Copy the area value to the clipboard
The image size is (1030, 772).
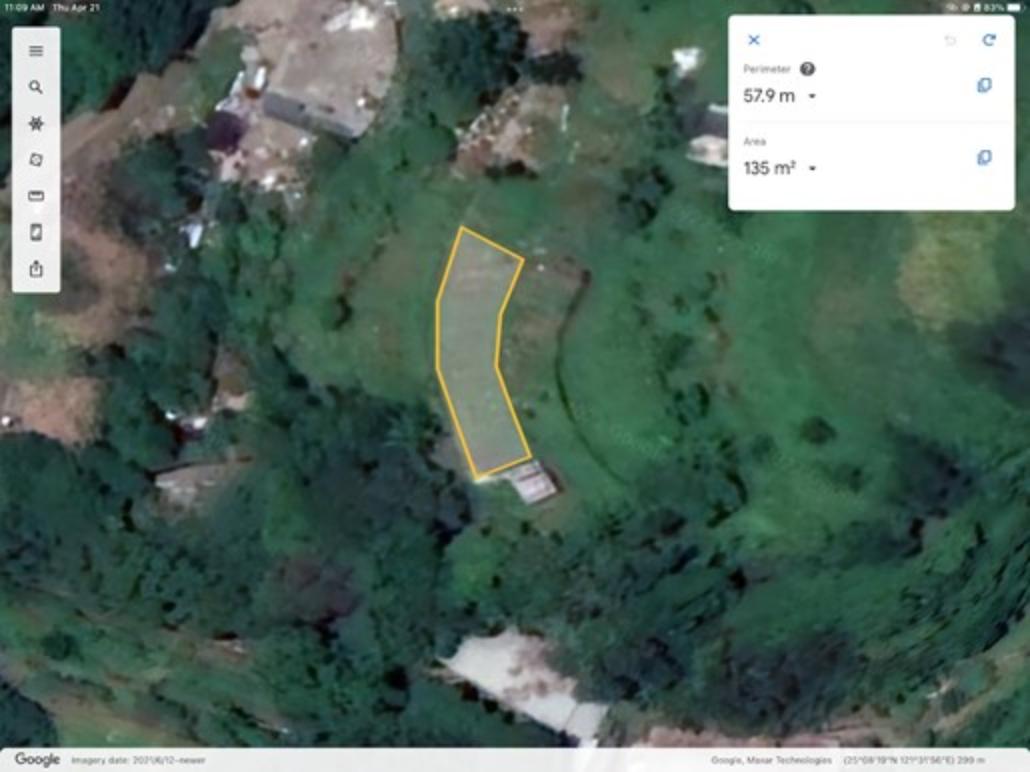[x=984, y=158]
